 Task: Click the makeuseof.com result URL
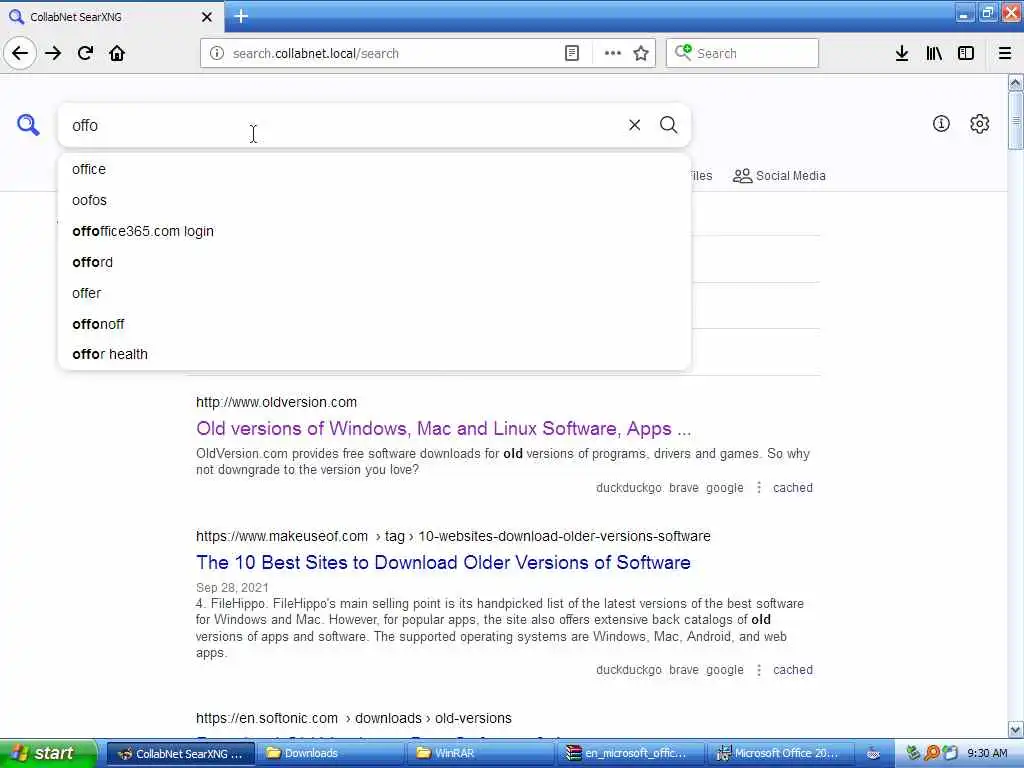click(453, 536)
